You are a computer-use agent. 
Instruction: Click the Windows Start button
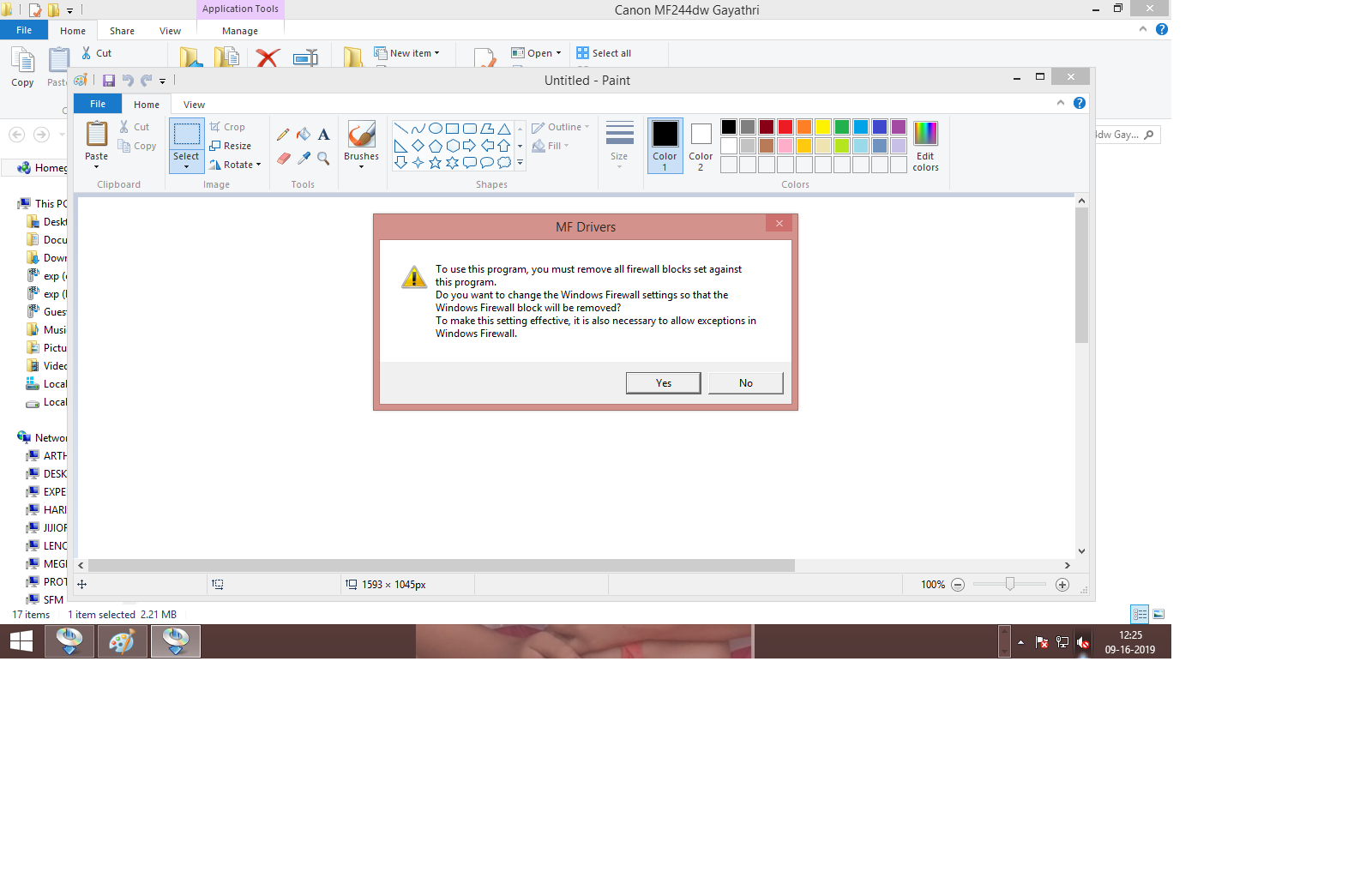[x=21, y=641]
